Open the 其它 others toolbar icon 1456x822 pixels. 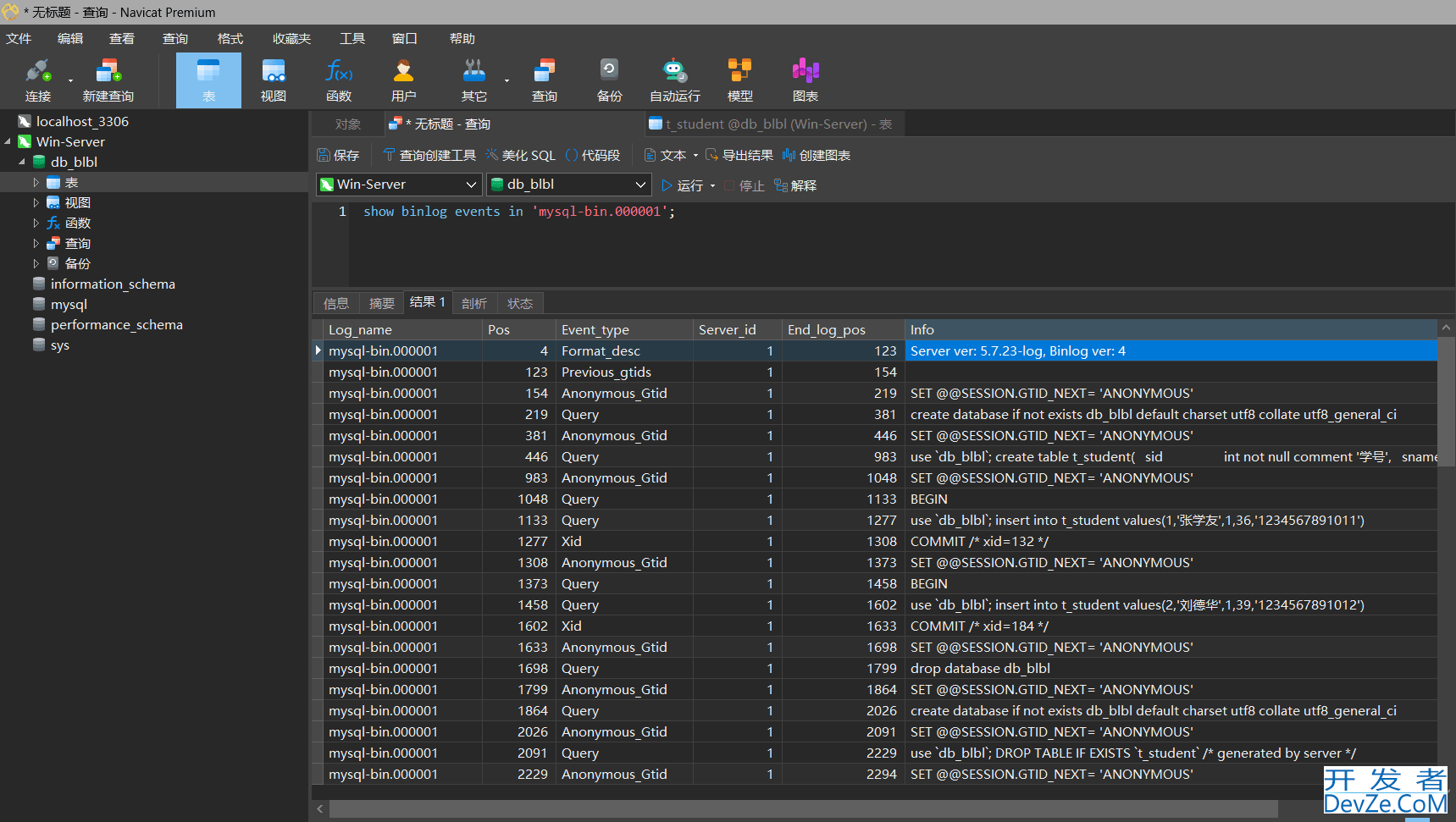pos(474,80)
